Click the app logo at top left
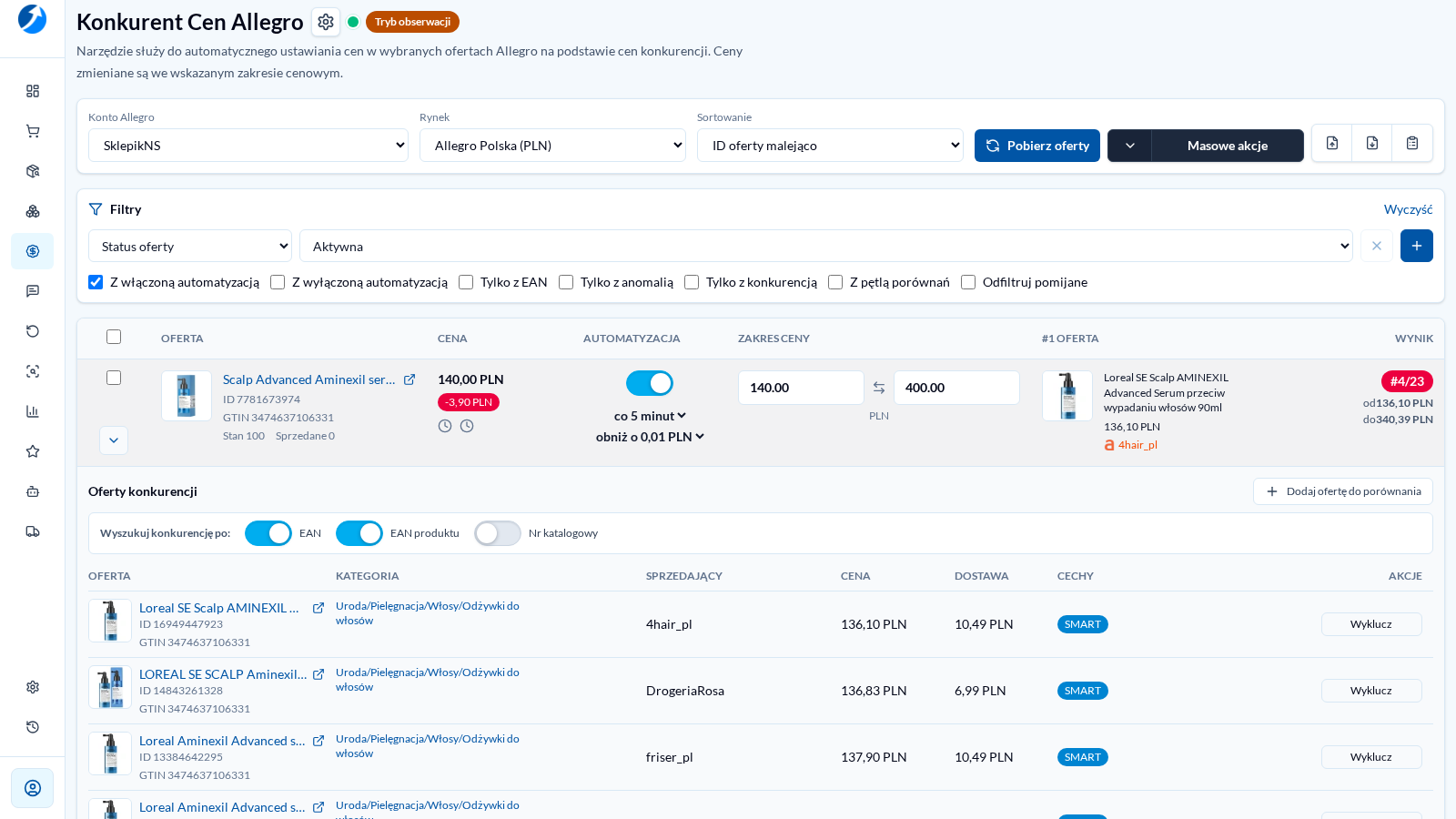Screen dimensions: 1456x819 click(32, 19)
